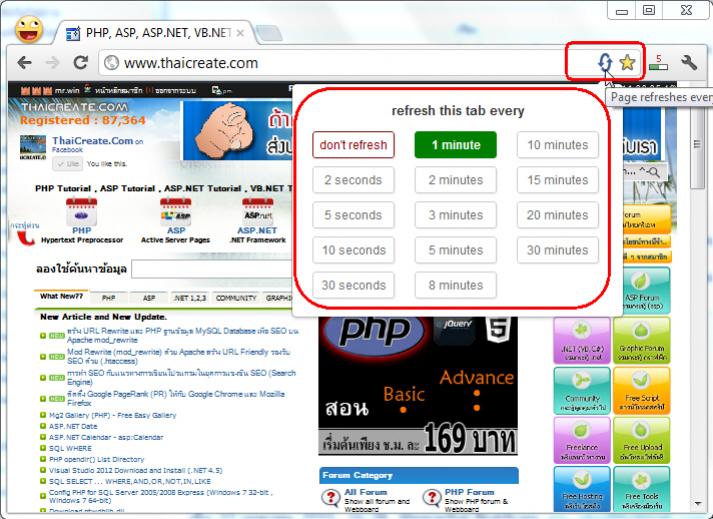Close the ThaiCreate browser tab
The height and width of the screenshot is (519, 713).
point(241,33)
